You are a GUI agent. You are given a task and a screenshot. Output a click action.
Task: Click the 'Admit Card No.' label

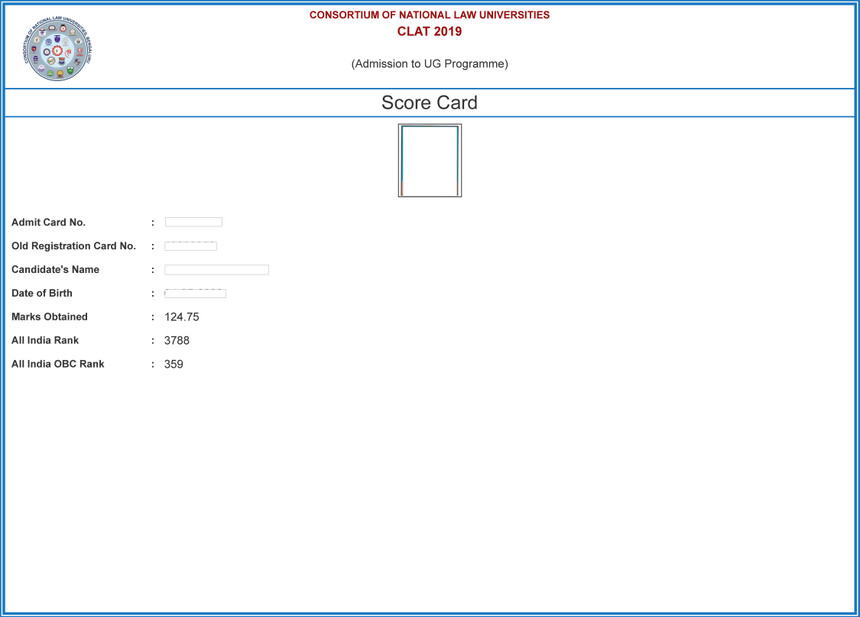pyautogui.click(x=48, y=222)
